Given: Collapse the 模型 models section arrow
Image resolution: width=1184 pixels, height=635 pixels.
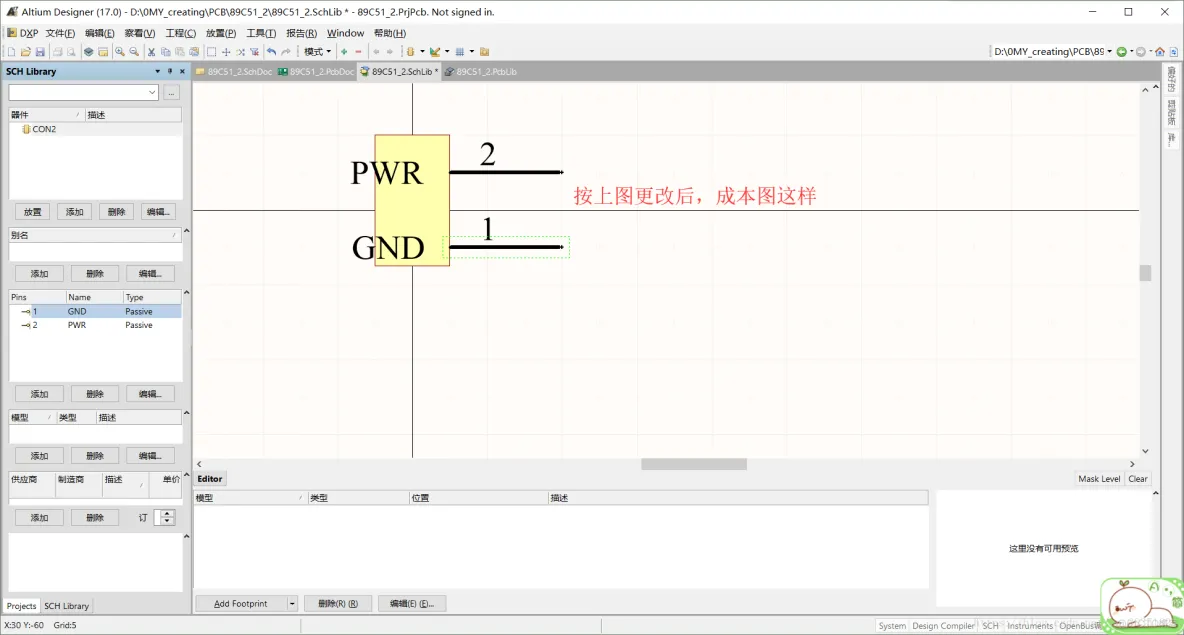Looking at the screenshot, I should pos(187,413).
